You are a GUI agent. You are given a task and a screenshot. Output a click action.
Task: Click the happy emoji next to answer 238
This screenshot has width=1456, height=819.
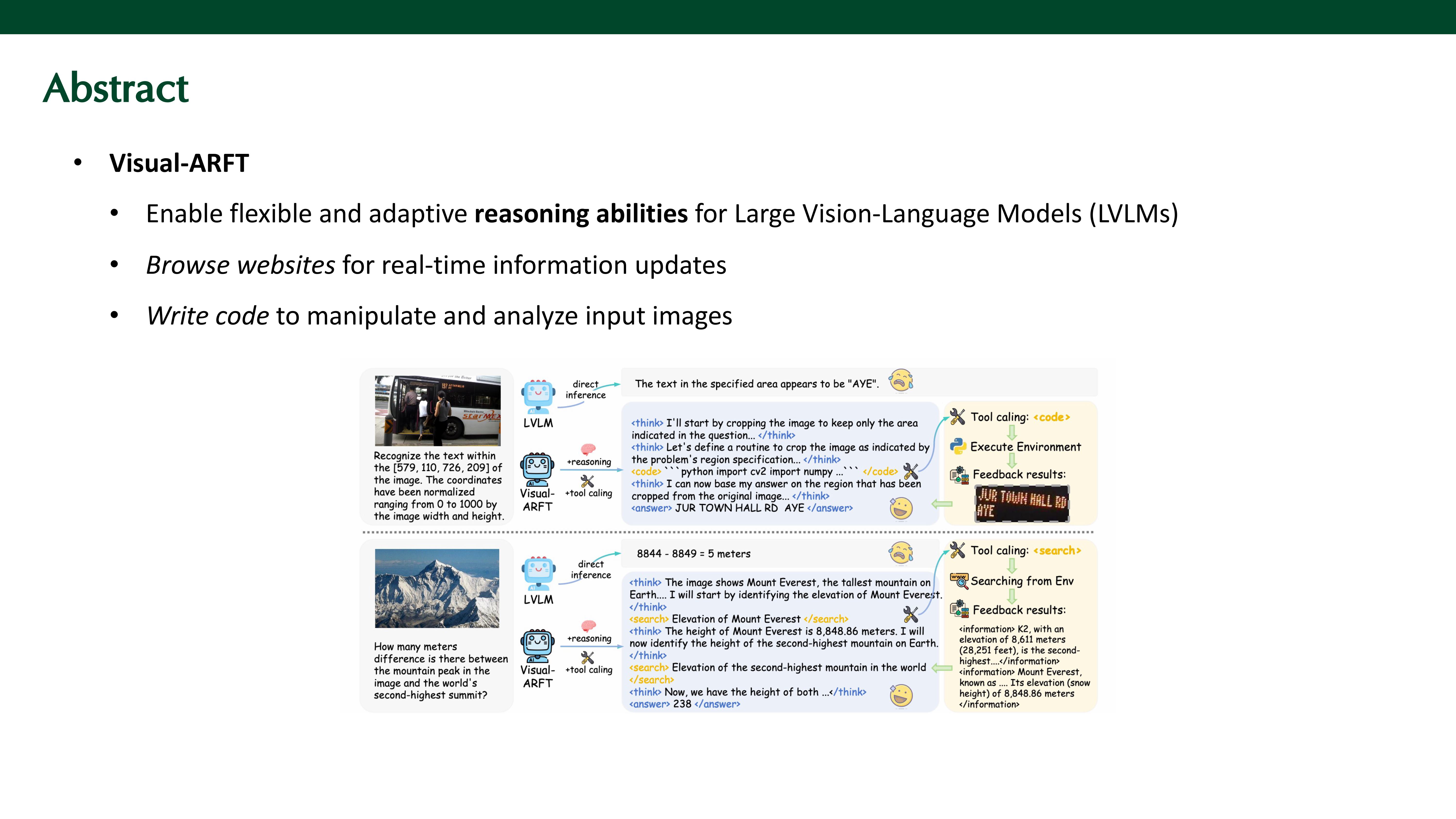[901, 696]
